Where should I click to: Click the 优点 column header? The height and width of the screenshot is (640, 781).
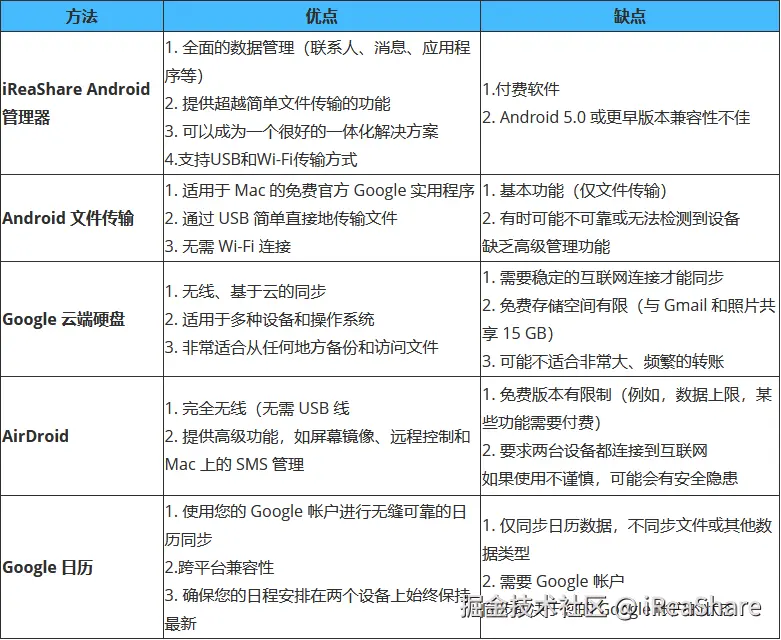pos(322,16)
